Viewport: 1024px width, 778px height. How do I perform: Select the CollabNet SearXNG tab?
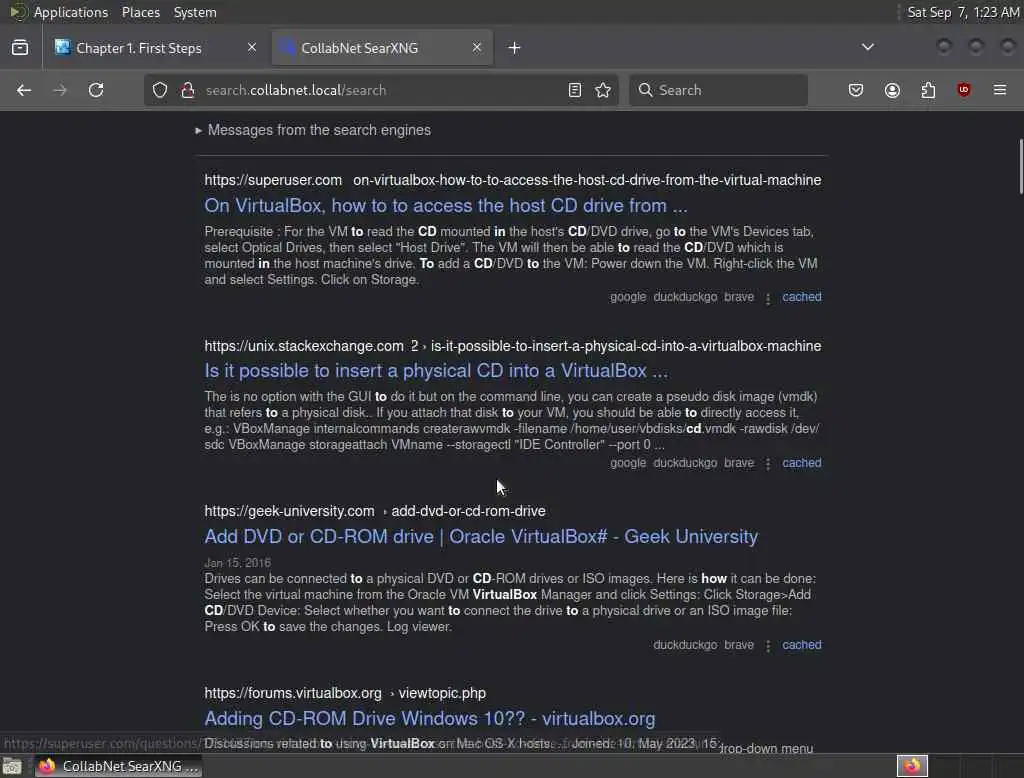[383, 48]
